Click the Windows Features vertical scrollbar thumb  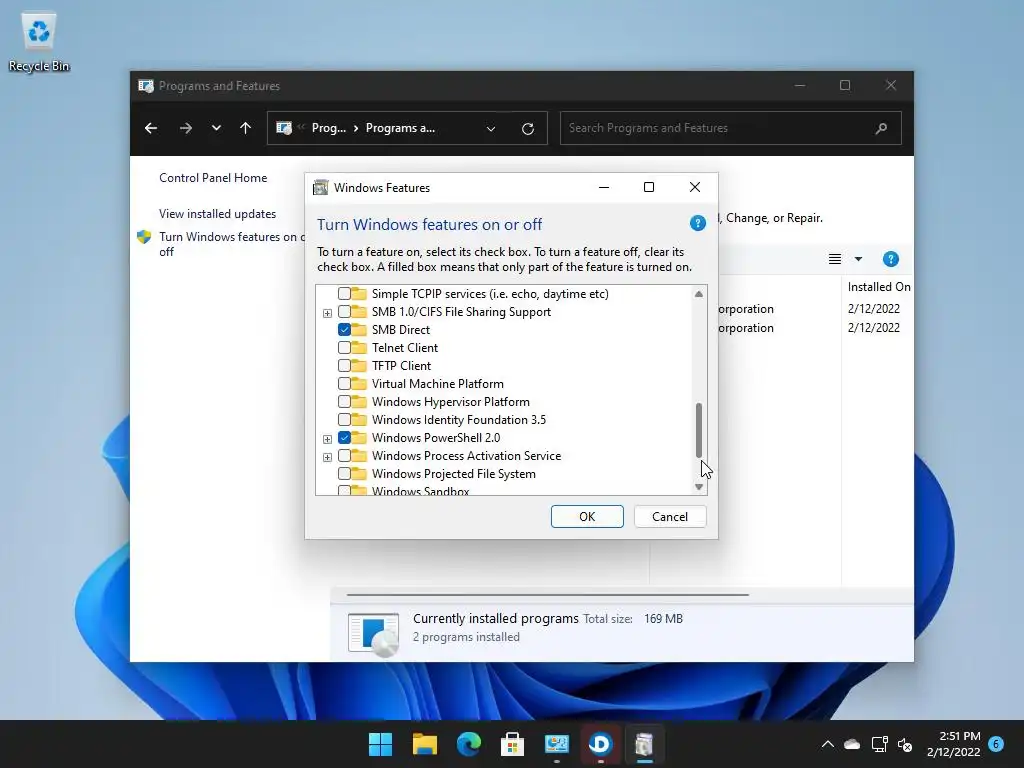pos(699,430)
